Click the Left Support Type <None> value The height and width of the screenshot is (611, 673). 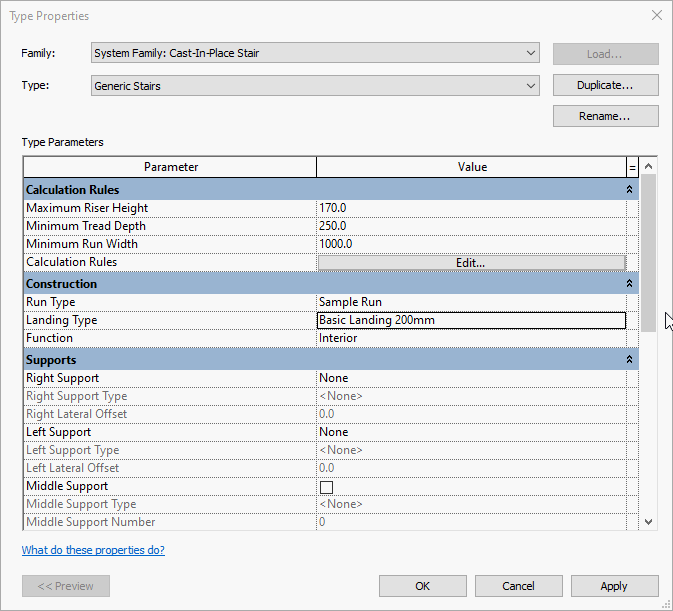(471, 450)
